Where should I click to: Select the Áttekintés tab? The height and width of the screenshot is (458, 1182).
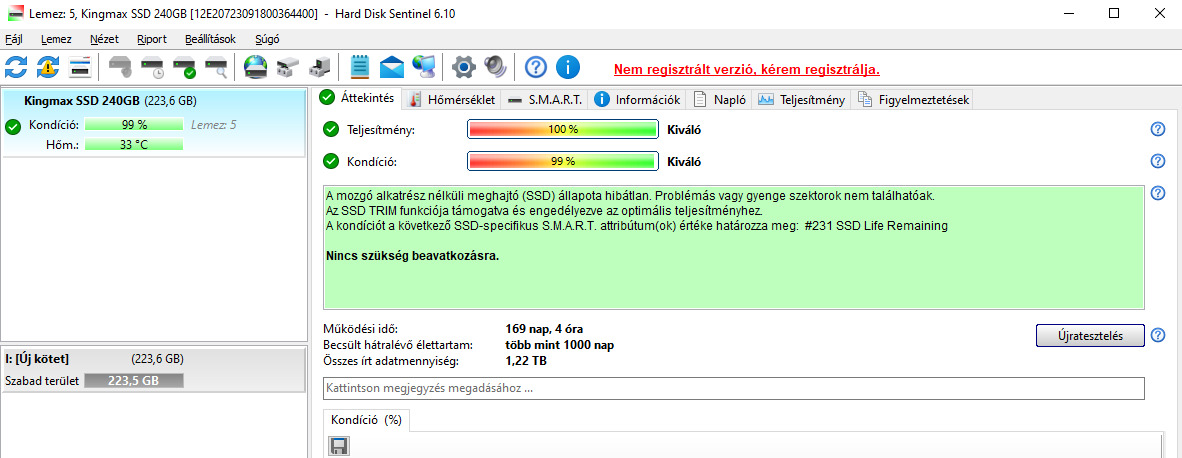pos(357,98)
